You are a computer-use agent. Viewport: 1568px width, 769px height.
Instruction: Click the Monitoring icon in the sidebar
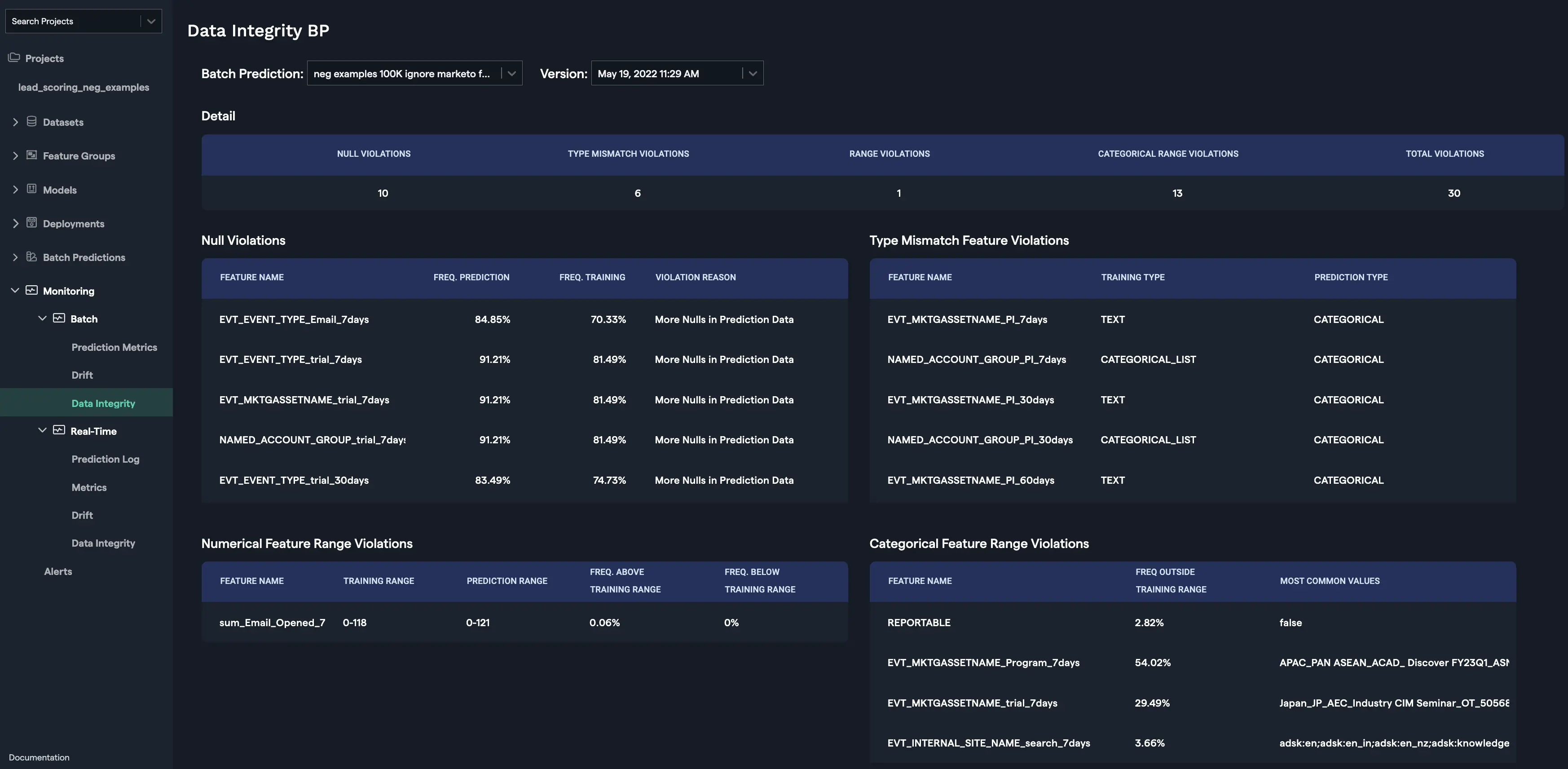(31, 291)
